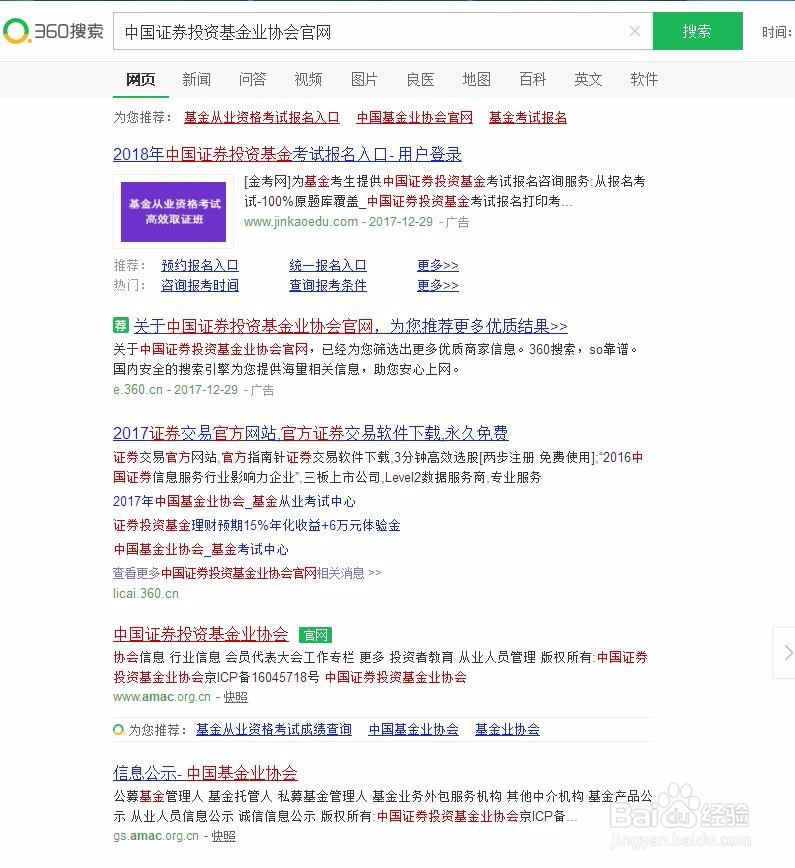Click www.amac.org.cn URL text

(162, 697)
